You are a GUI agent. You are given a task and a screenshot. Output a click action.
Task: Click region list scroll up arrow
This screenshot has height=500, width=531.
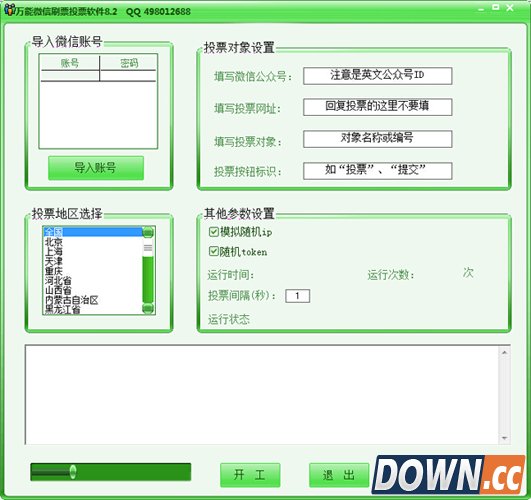[x=148, y=232]
